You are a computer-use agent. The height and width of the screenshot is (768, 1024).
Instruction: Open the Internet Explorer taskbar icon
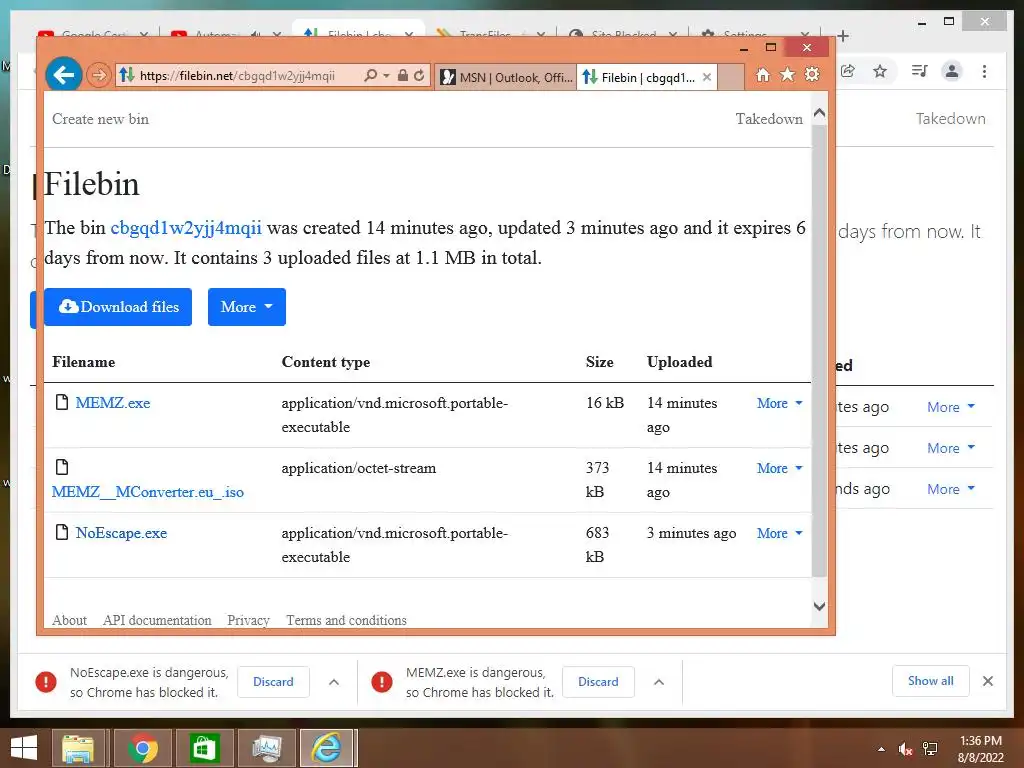pos(326,748)
